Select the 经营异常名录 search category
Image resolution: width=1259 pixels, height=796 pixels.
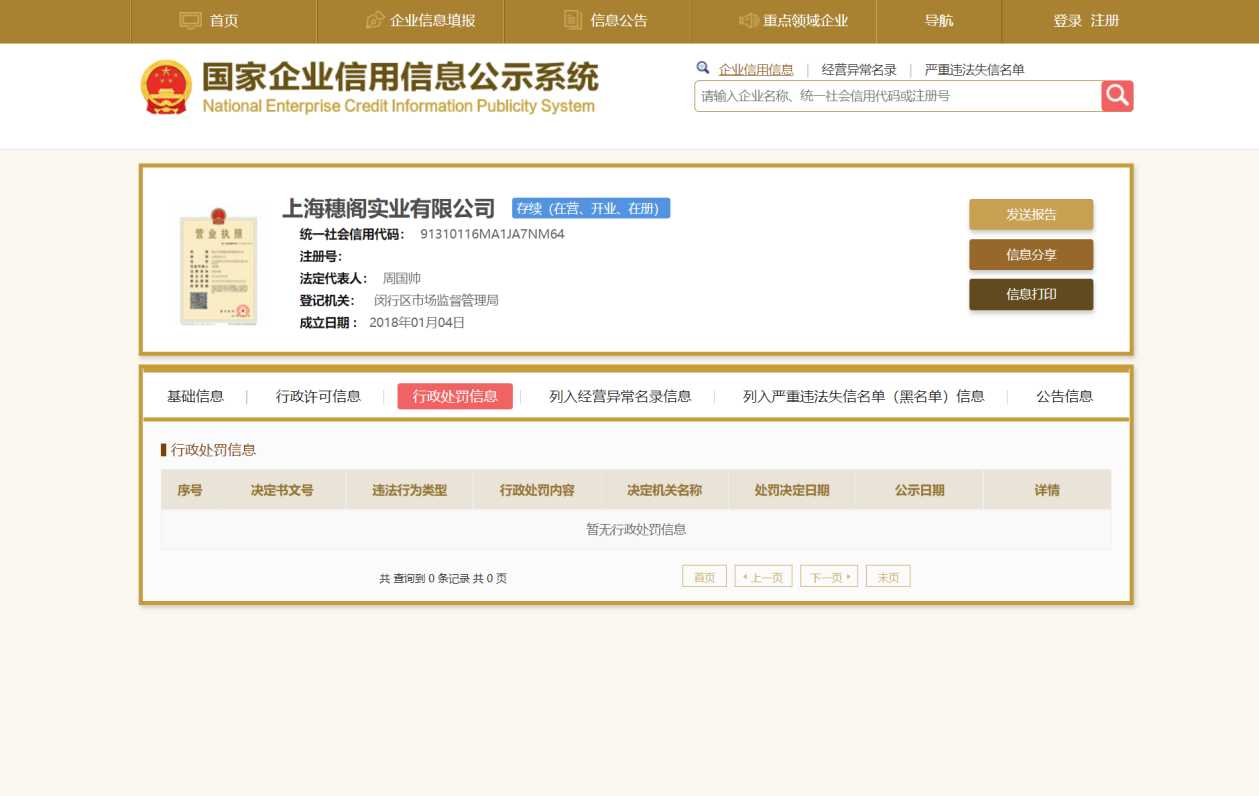(x=859, y=70)
